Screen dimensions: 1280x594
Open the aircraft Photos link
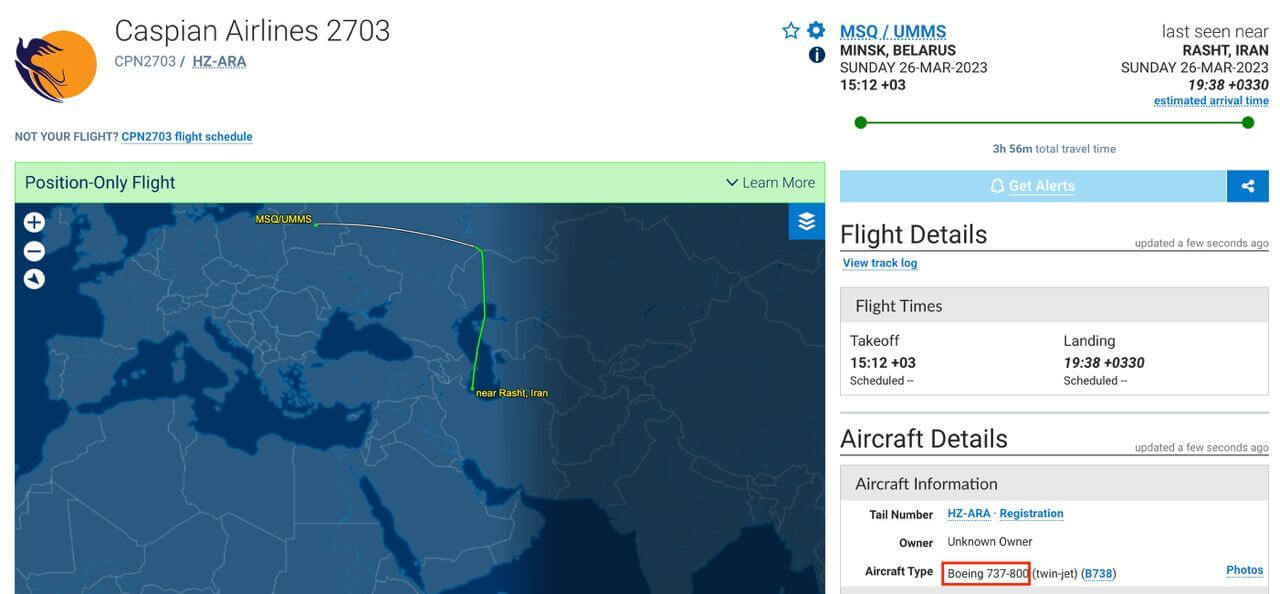(x=1244, y=570)
